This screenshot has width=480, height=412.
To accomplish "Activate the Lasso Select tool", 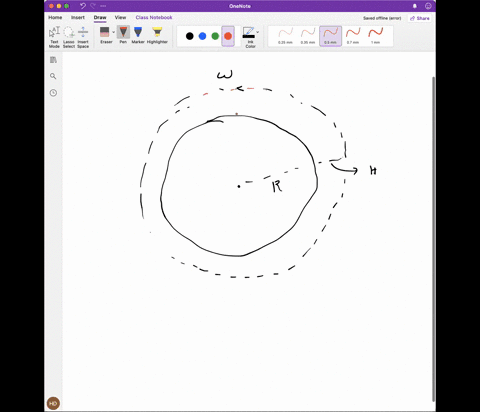I will pyautogui.click(x=69, y=37).
